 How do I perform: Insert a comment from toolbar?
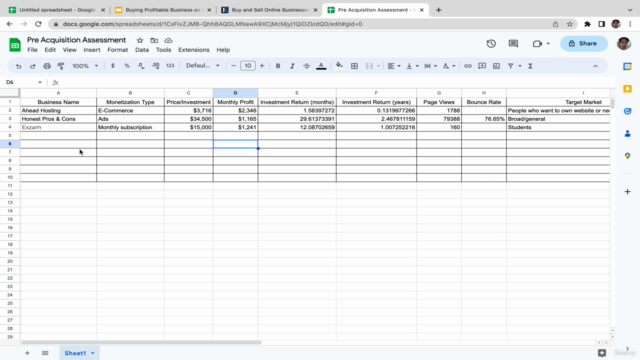[482, 66]
